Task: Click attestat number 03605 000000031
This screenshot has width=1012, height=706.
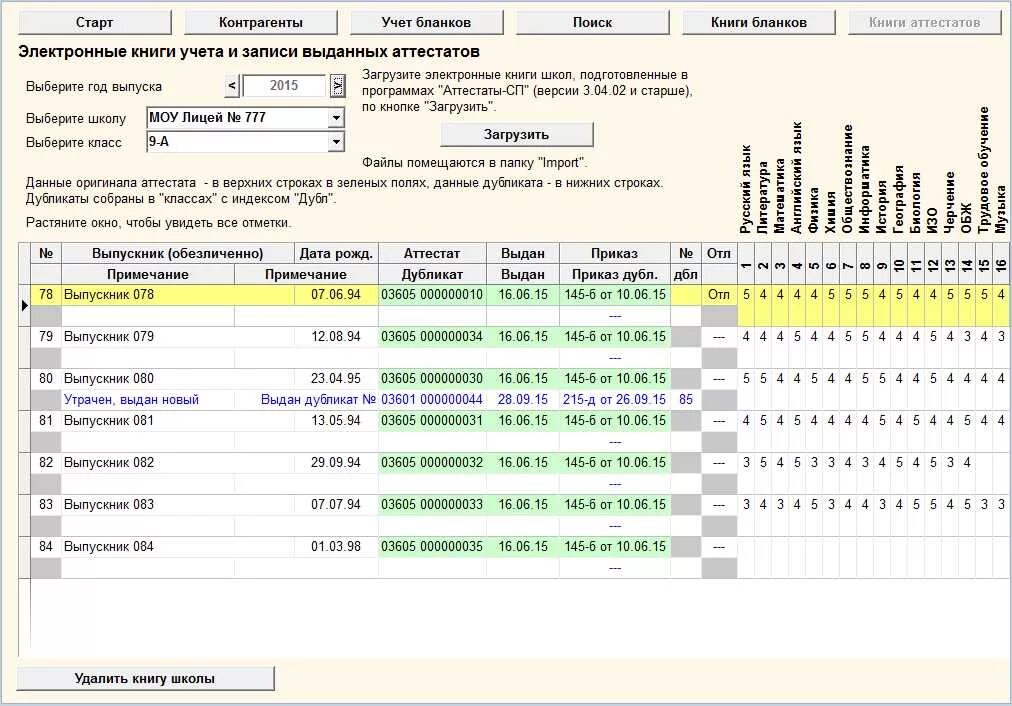Action: pyautogui.click(x=432, y=421)
